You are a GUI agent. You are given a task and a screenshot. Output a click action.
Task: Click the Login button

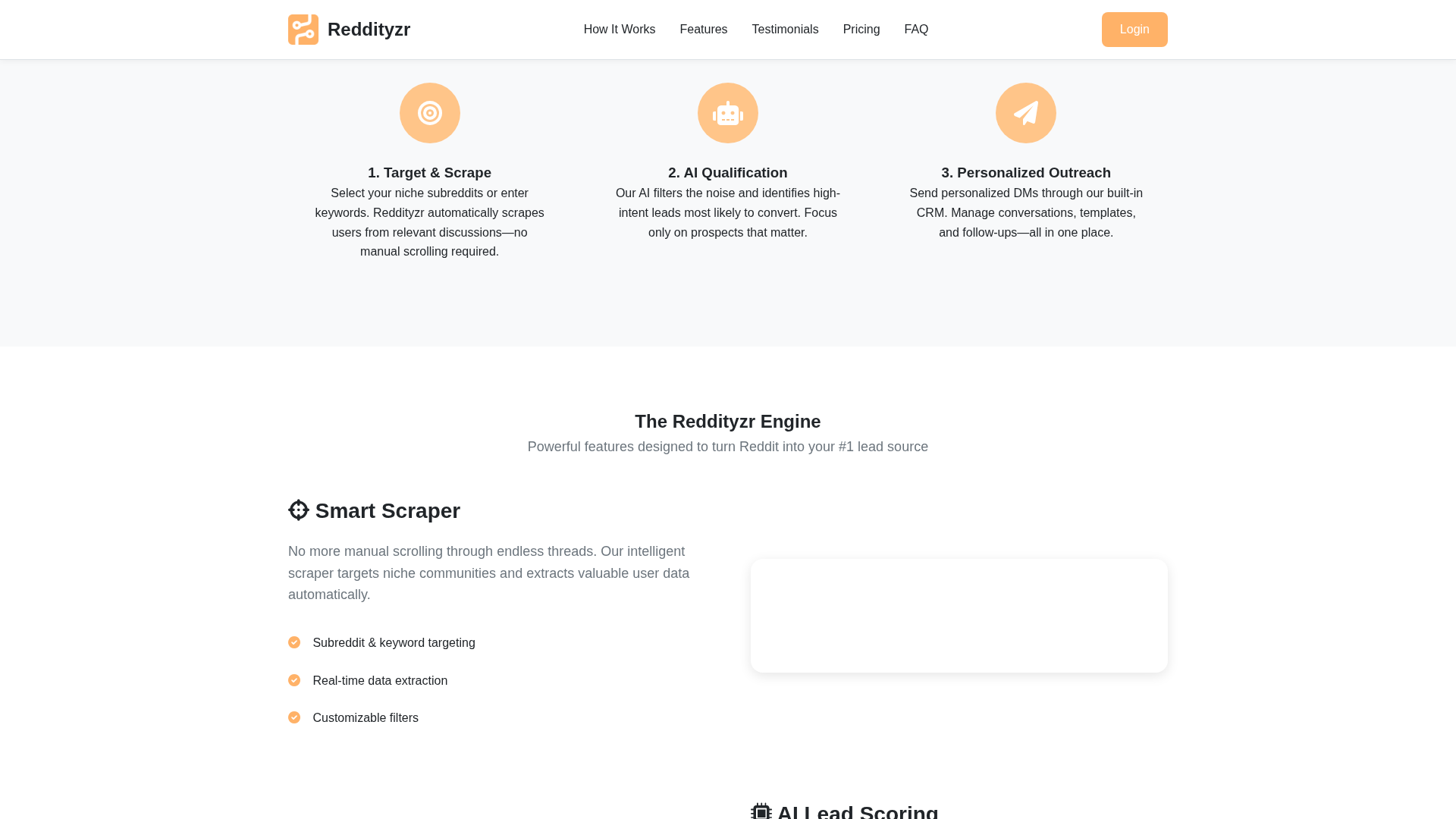tap(1134, 29)
